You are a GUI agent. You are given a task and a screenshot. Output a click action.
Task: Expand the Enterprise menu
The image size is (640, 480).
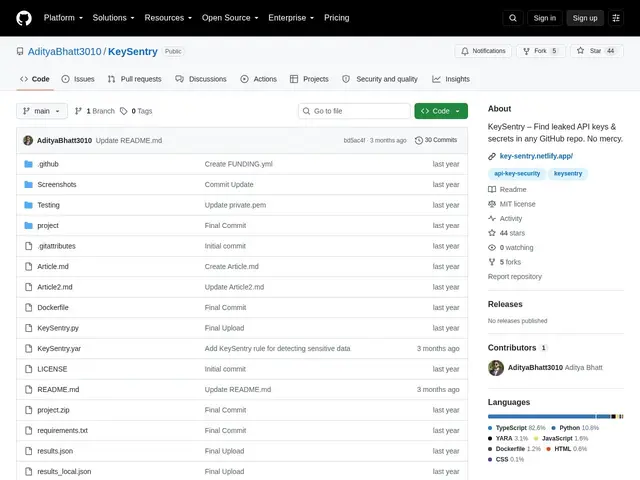pos(291,18)
